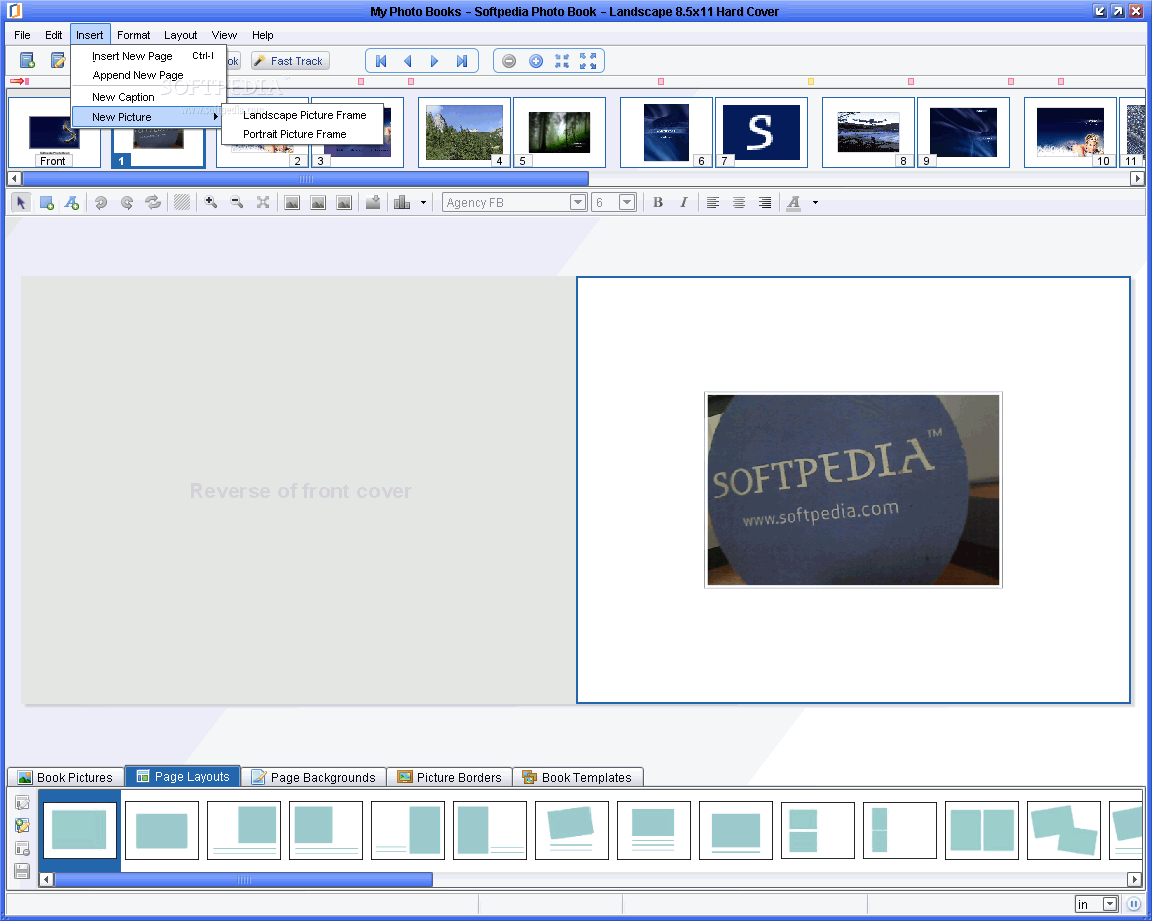Click the new book icon in toolbar

[27, 61]
